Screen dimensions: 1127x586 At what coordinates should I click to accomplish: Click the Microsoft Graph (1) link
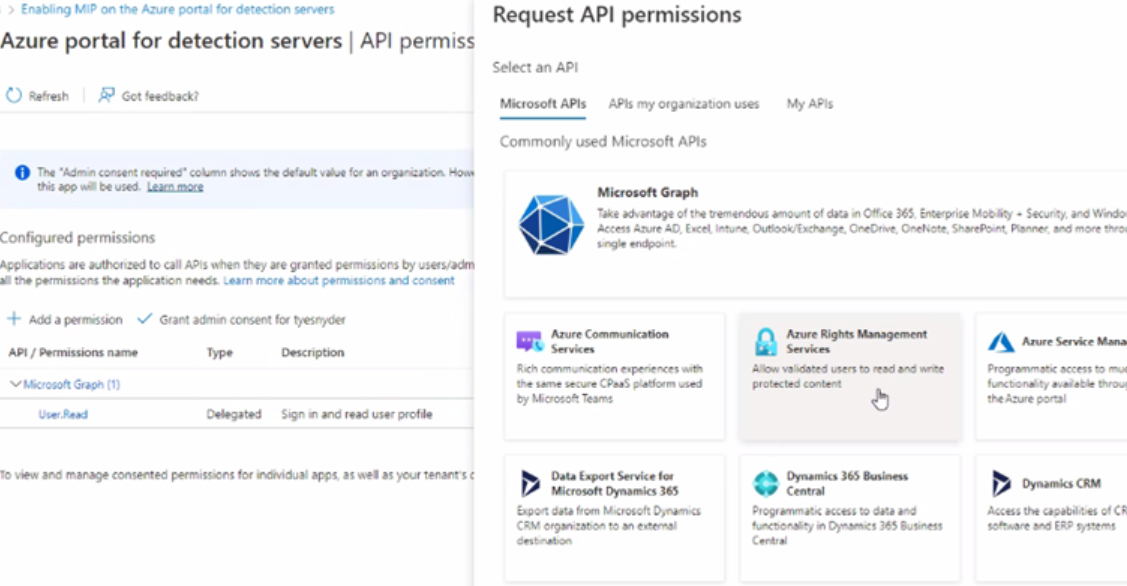pos(71,384)
